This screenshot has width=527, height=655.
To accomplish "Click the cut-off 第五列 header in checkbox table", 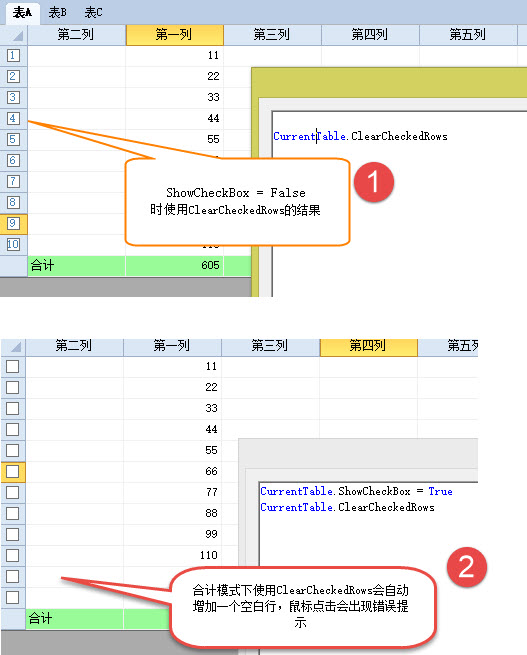I will click(448, 346).
